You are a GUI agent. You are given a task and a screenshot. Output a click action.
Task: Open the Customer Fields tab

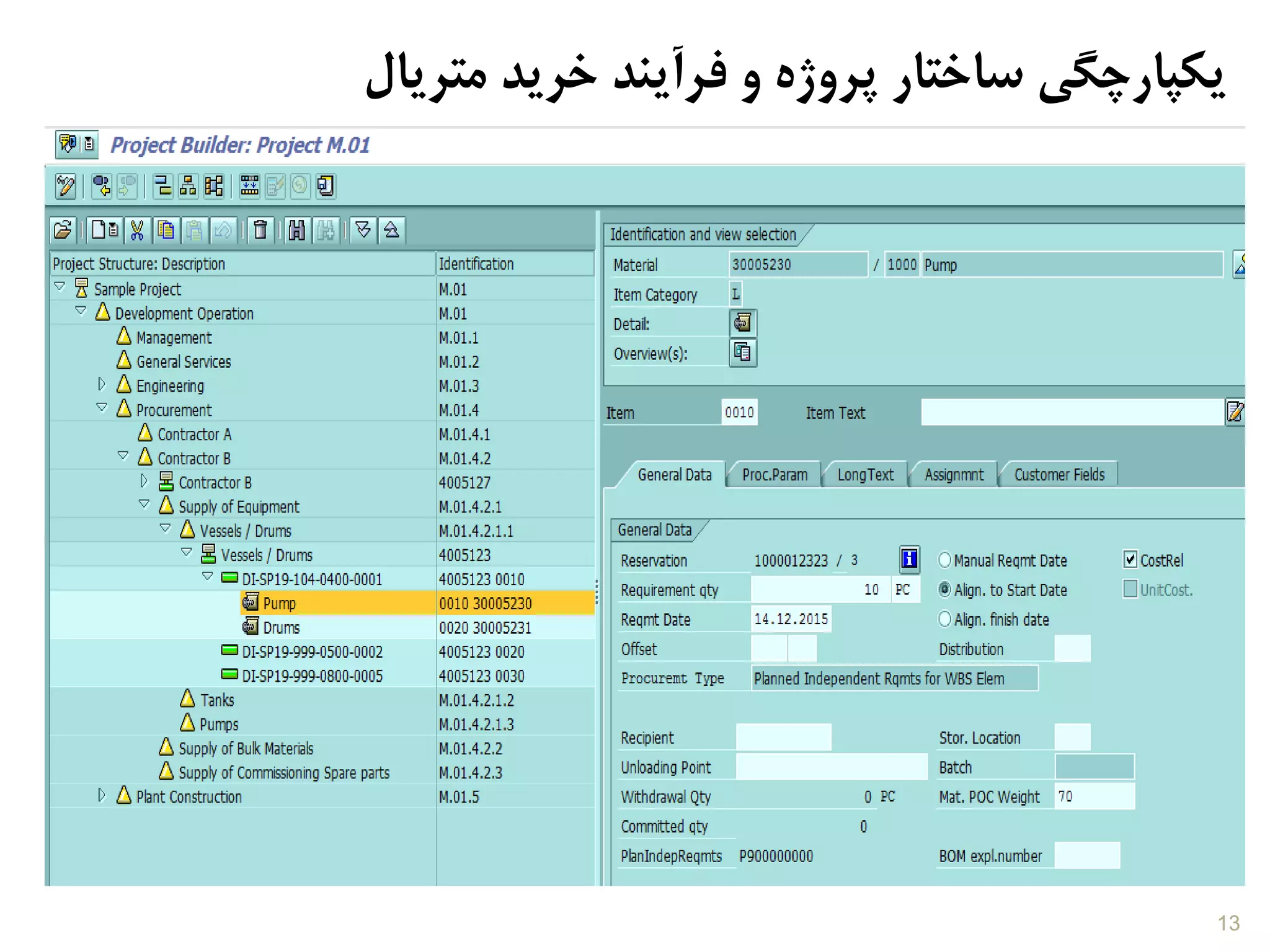coord(1059,475)
